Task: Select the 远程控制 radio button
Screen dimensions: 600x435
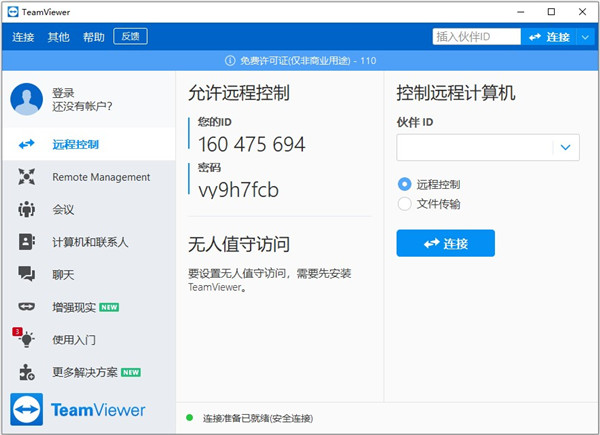Action: point(404,184)
